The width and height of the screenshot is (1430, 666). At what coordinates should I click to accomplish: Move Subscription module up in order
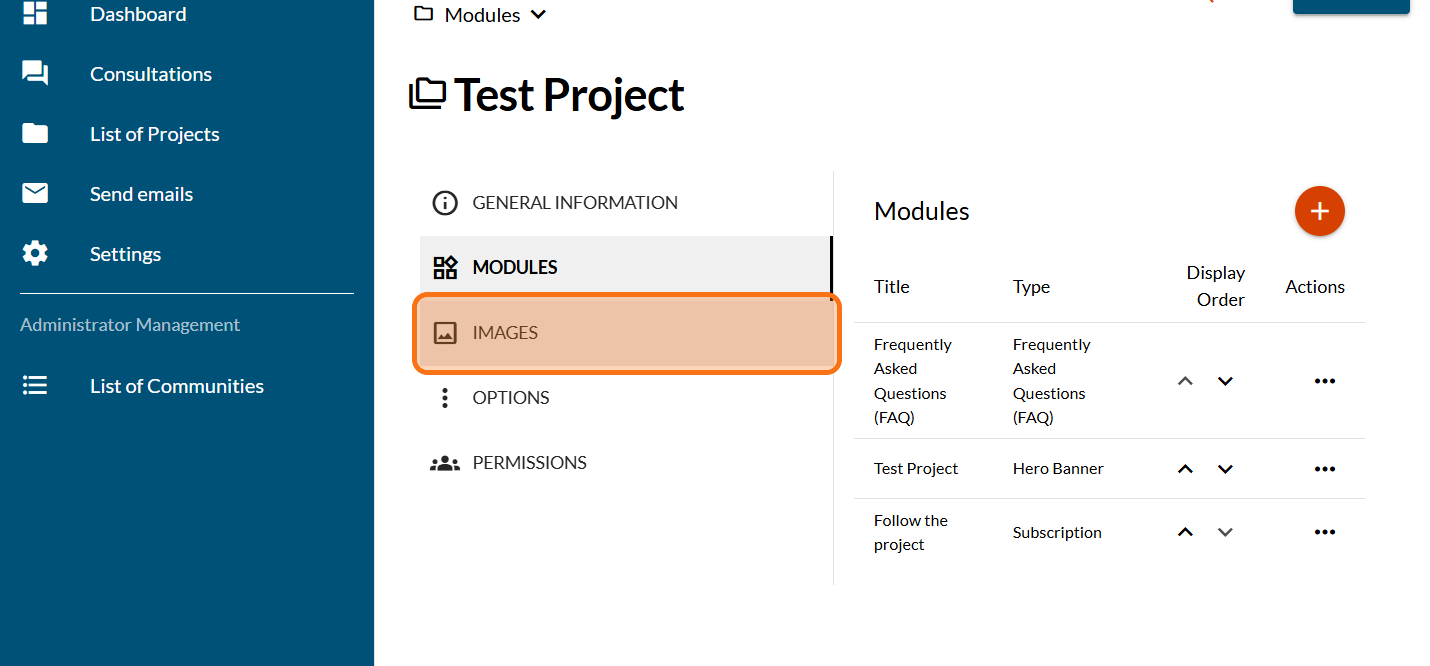[1186, 532]
